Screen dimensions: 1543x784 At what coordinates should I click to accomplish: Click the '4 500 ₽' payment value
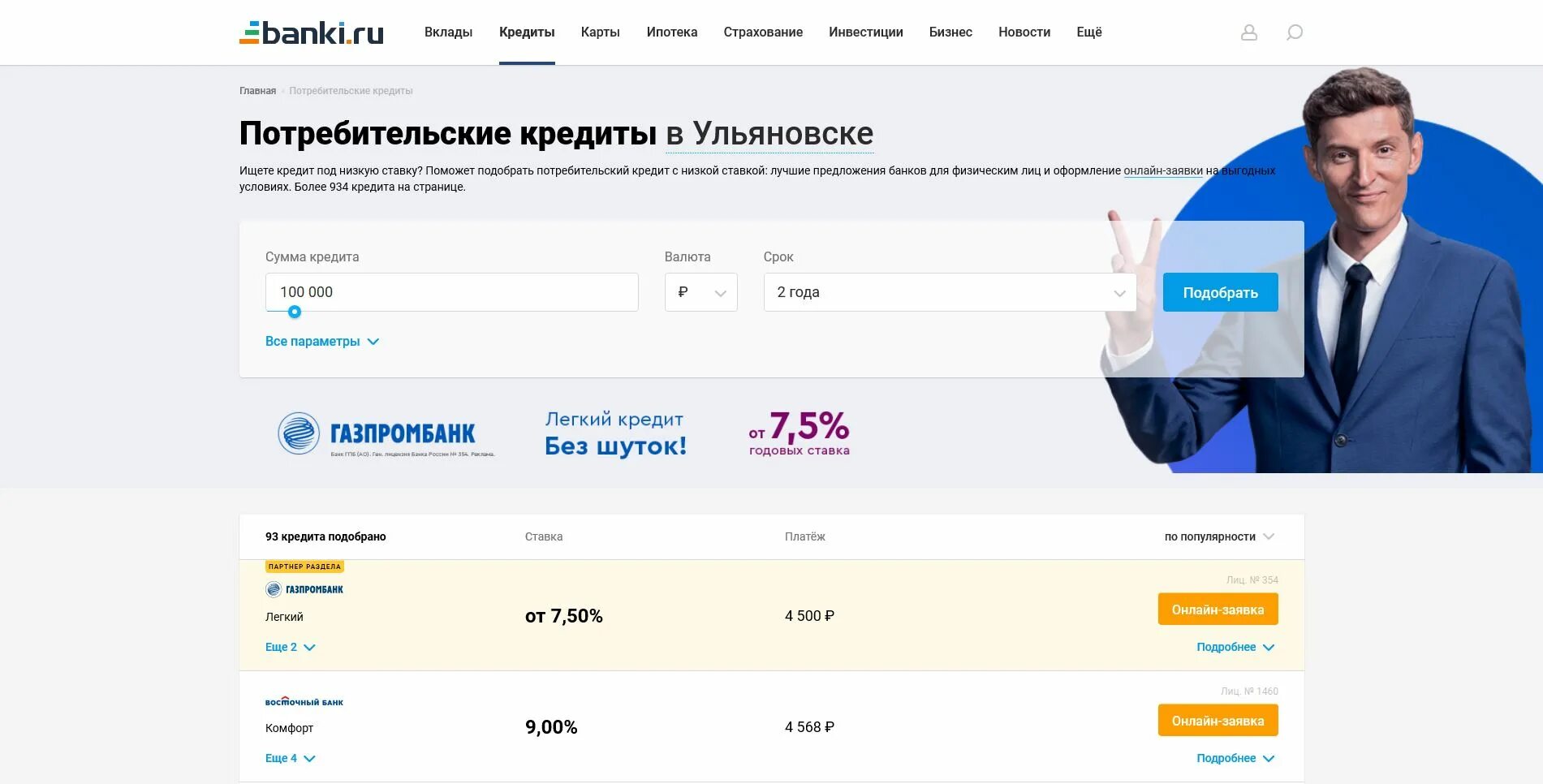tap(809, 616)
